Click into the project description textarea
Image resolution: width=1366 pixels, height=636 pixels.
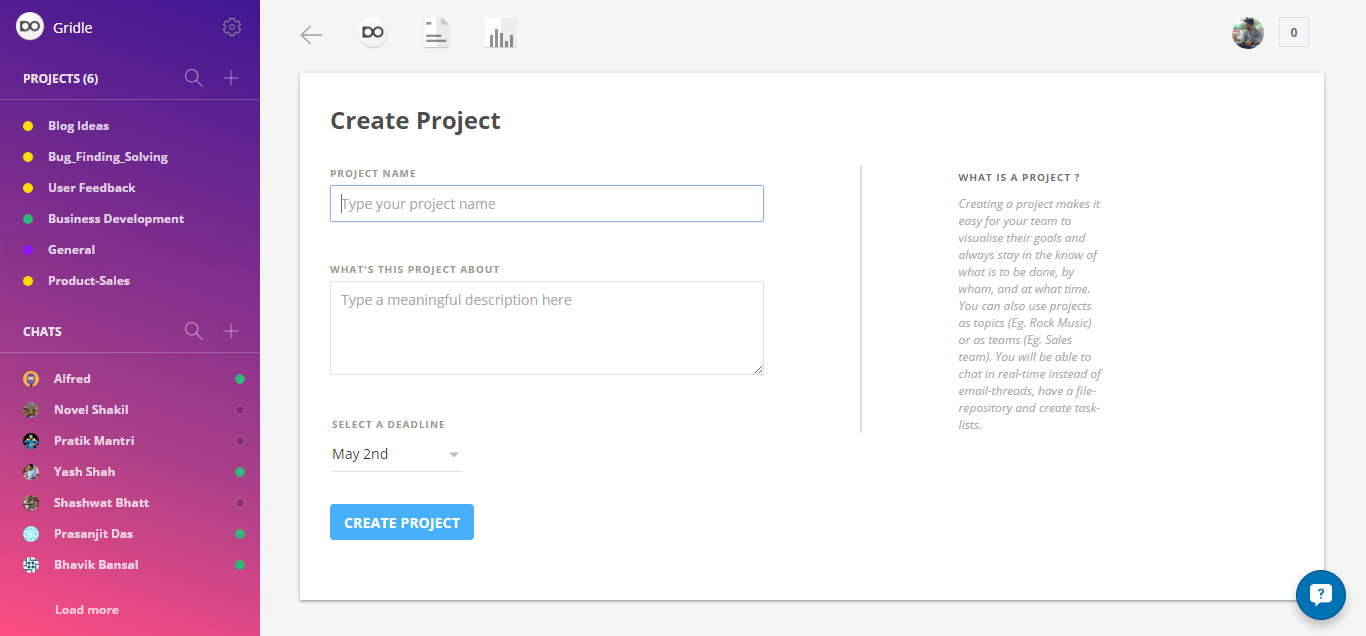point(547,328)
